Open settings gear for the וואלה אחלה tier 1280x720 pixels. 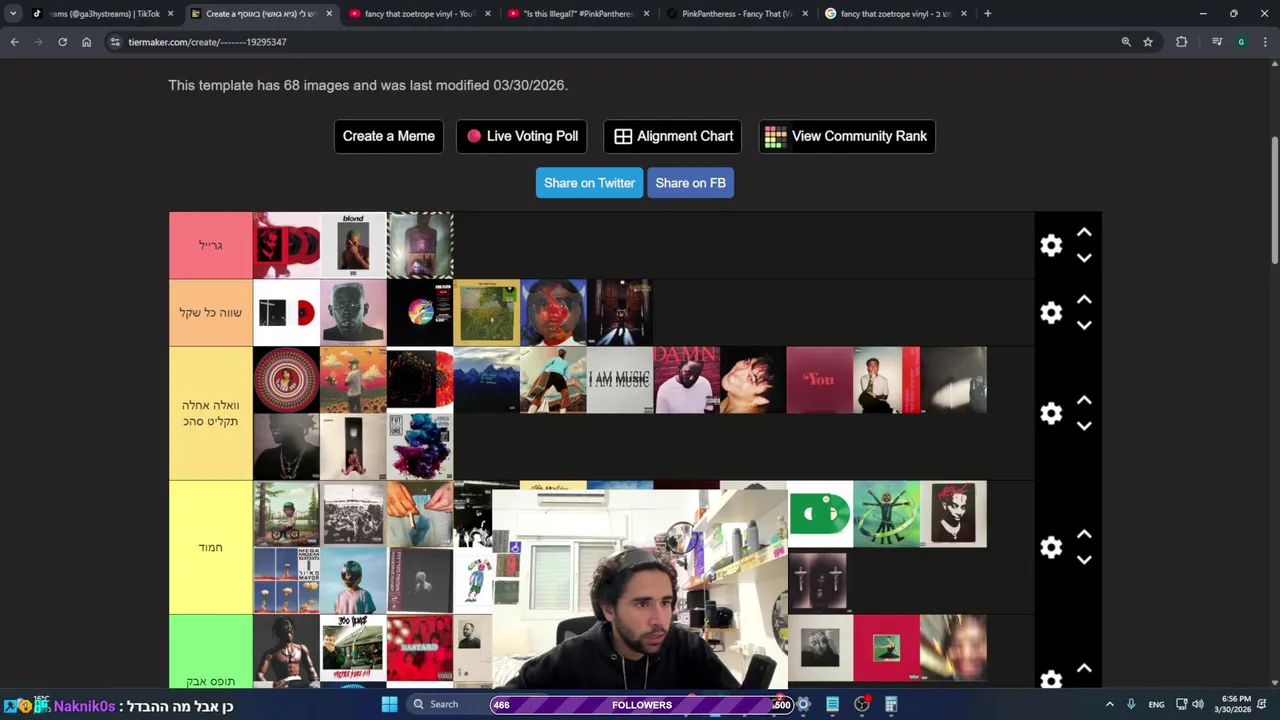point(1051,413)
